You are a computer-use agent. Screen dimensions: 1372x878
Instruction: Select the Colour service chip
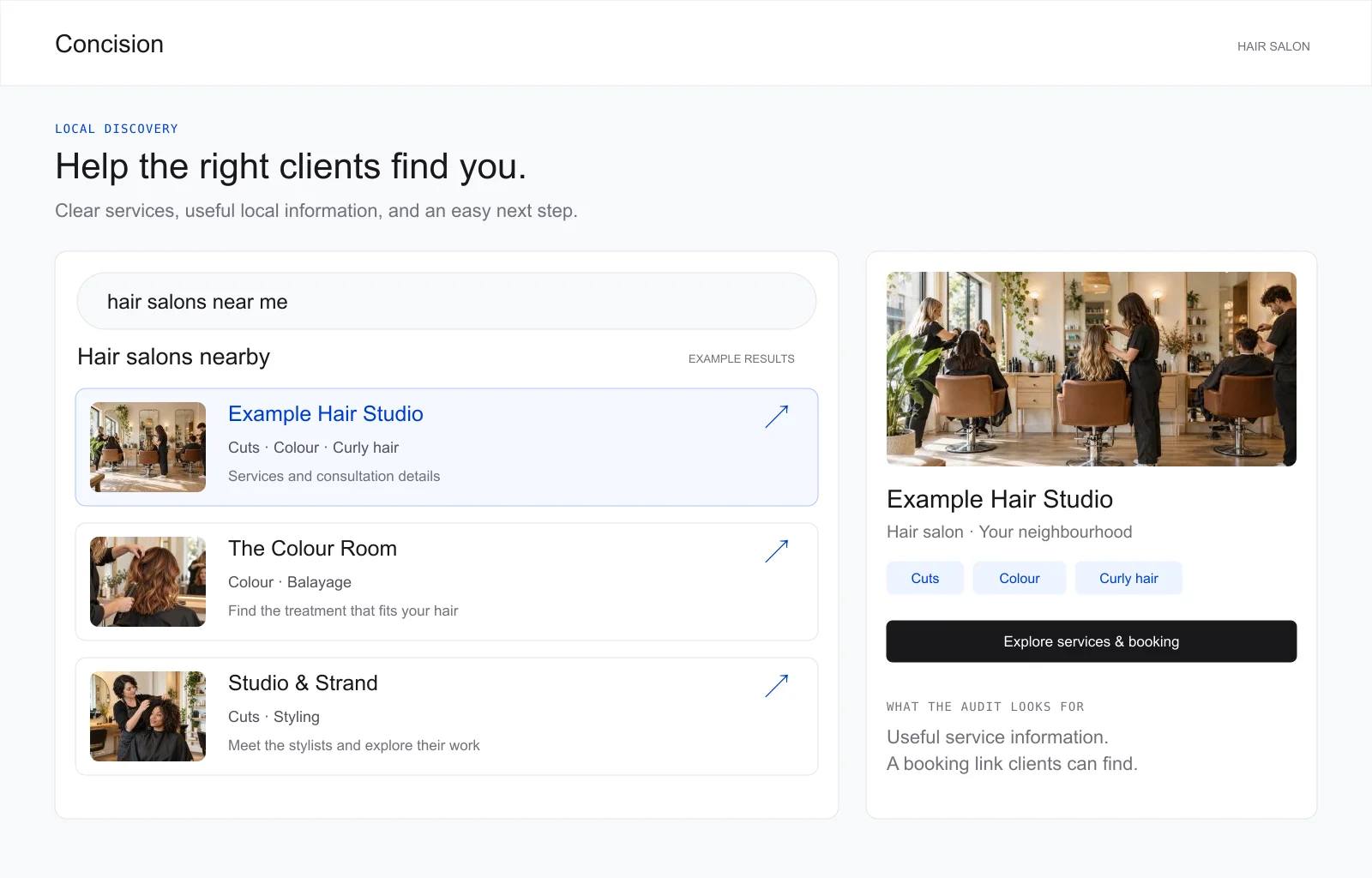pos(1019,578)
